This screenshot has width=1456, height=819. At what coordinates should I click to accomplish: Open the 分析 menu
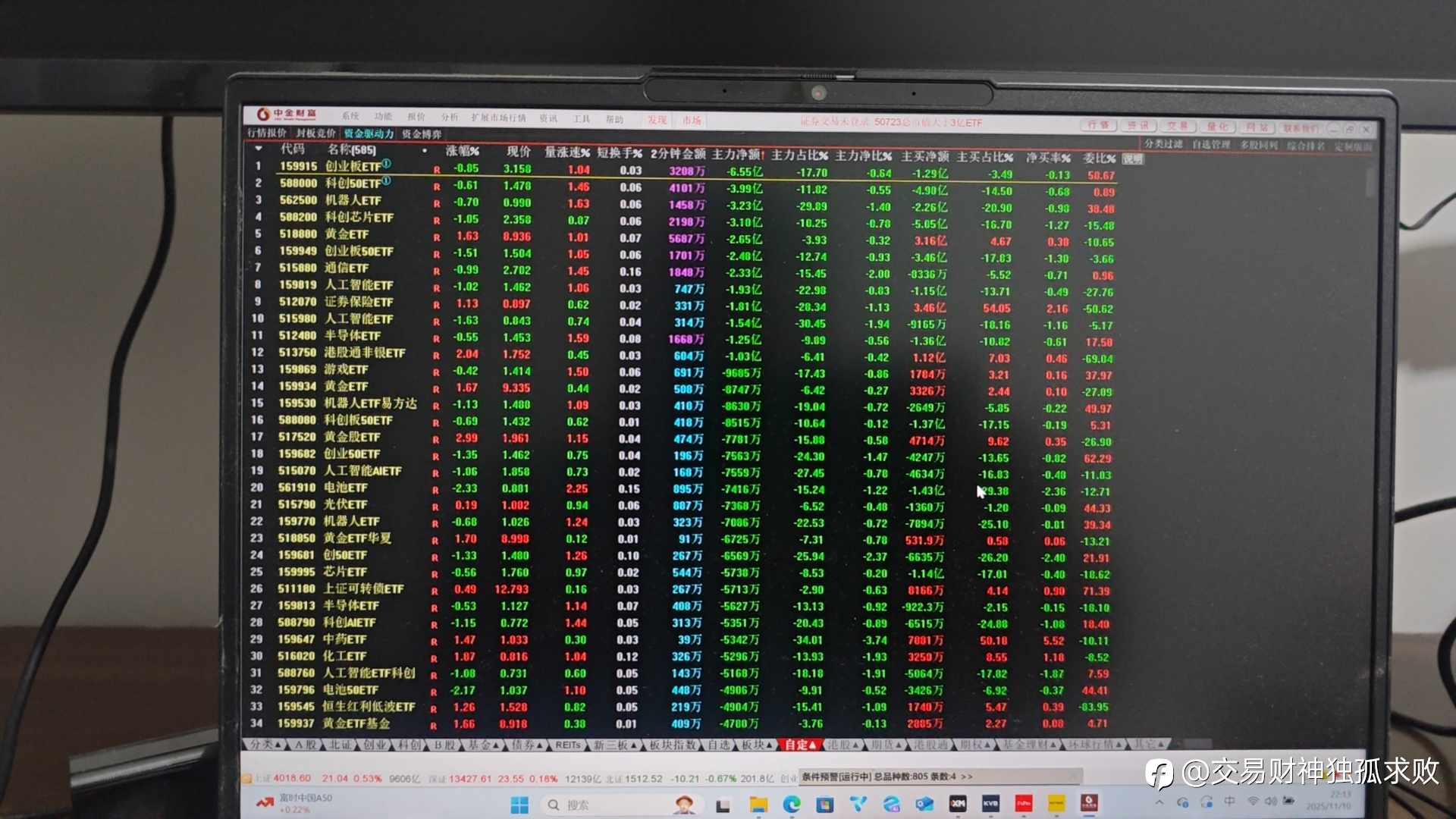(x=449, y=118)
